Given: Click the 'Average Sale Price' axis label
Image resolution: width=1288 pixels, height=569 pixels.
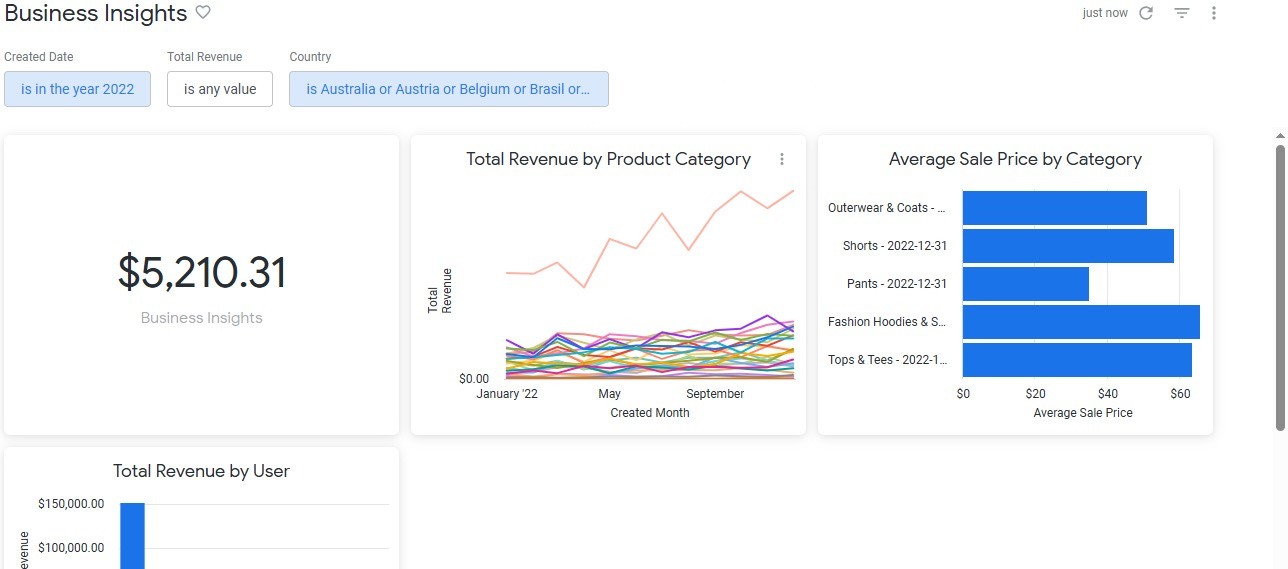Looking at the screenshot, I should point(1083,412).
